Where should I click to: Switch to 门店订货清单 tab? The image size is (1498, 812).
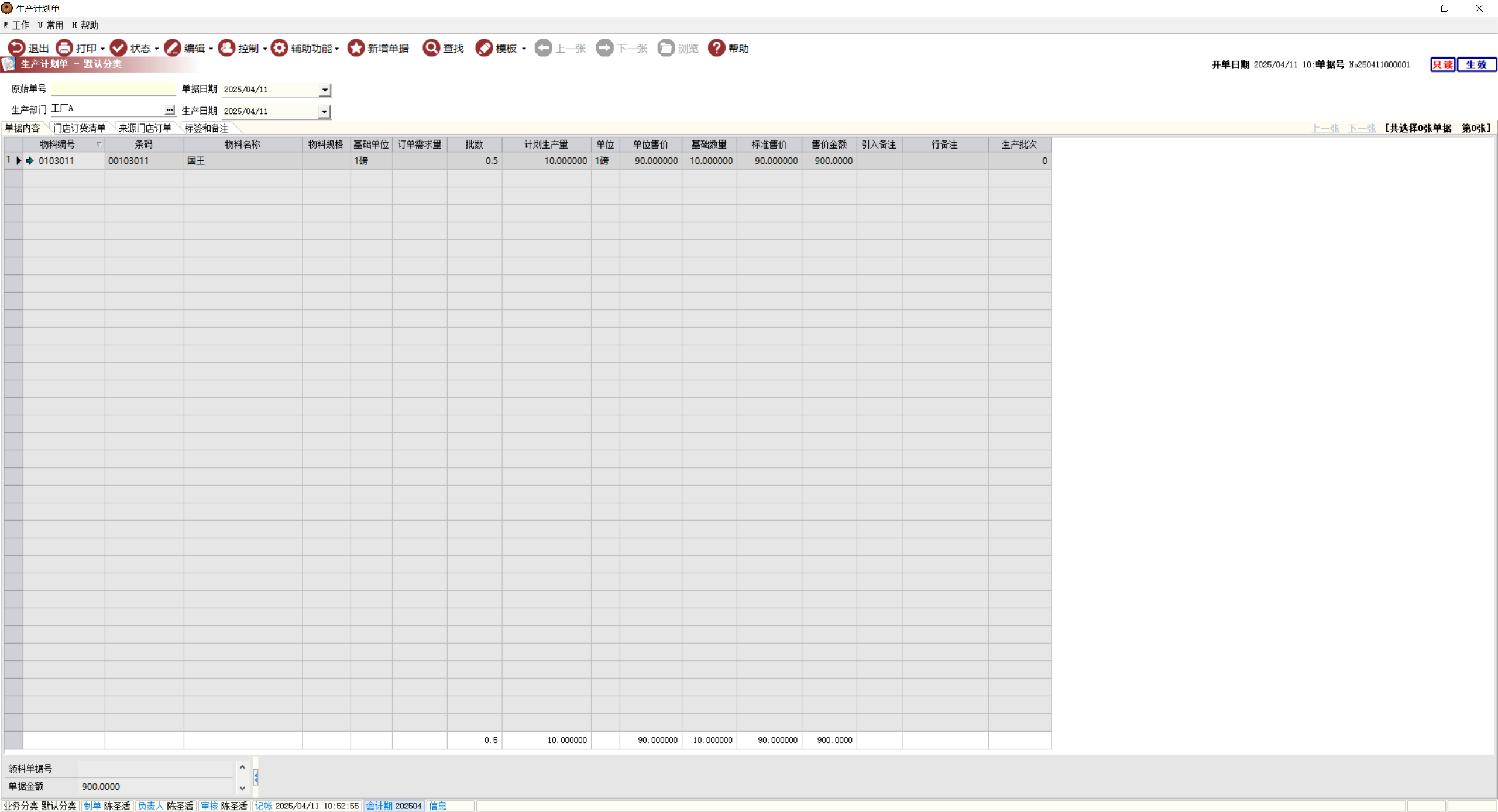[x=80, y=128]
